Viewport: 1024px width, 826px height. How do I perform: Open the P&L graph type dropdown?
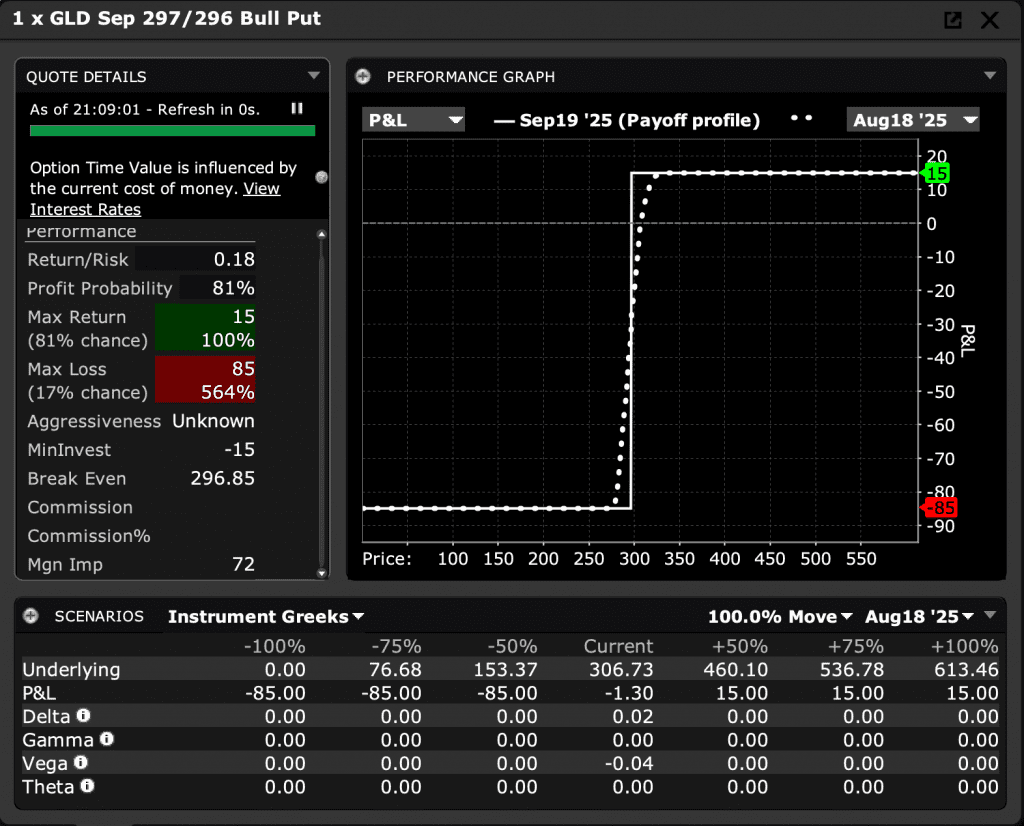coord(413,120)
